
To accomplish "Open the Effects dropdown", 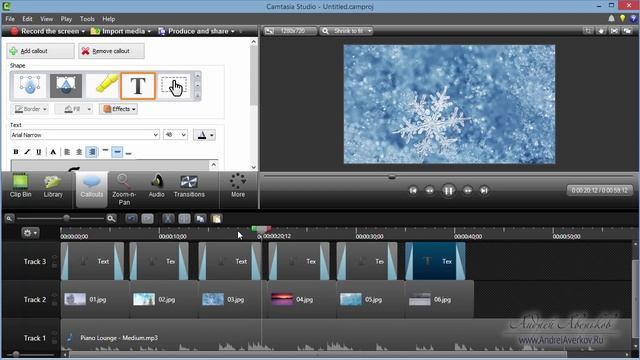I will [x=119, y=109].
